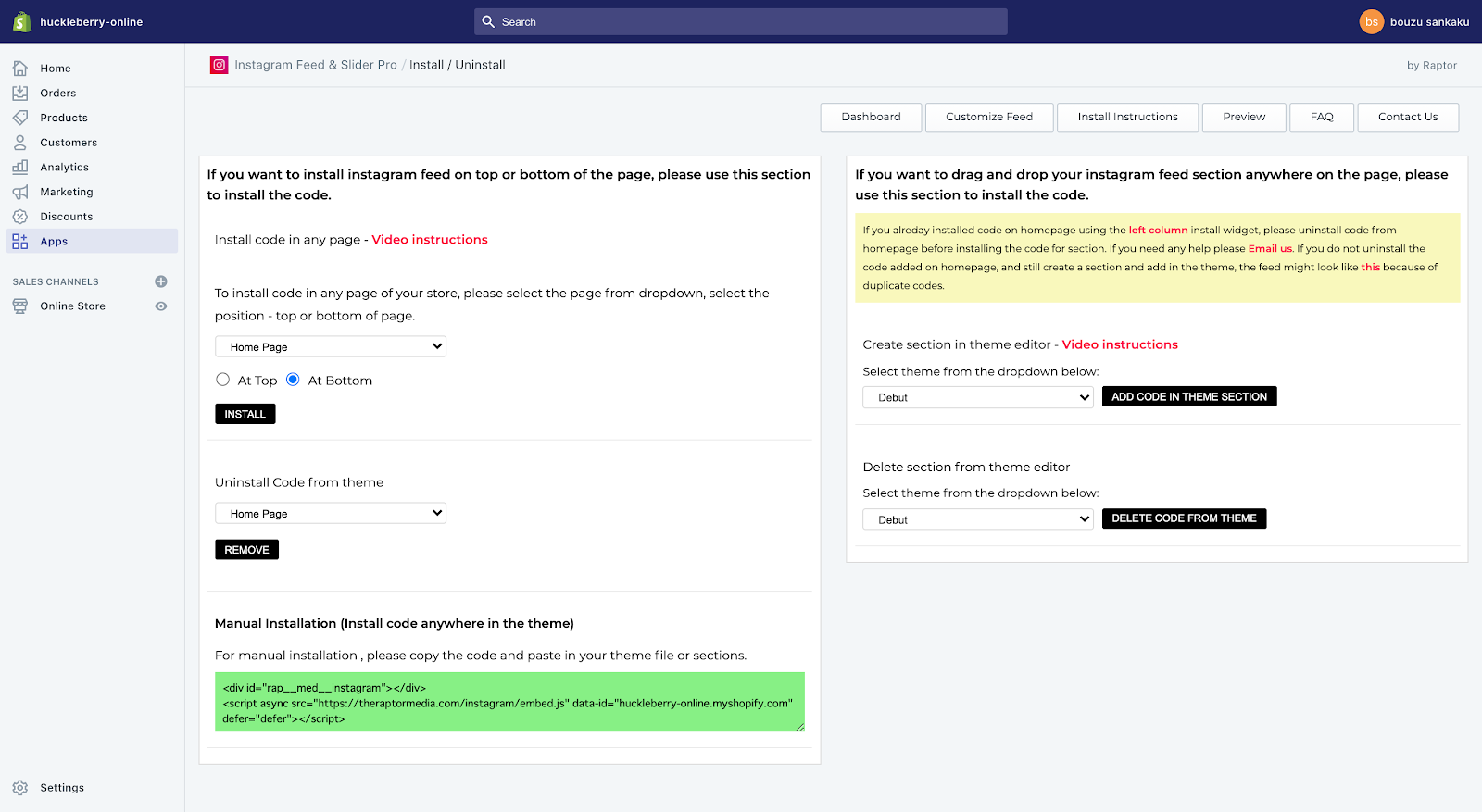Click the Discounts badge icon
1482x812 pixels.
[20, 217]
